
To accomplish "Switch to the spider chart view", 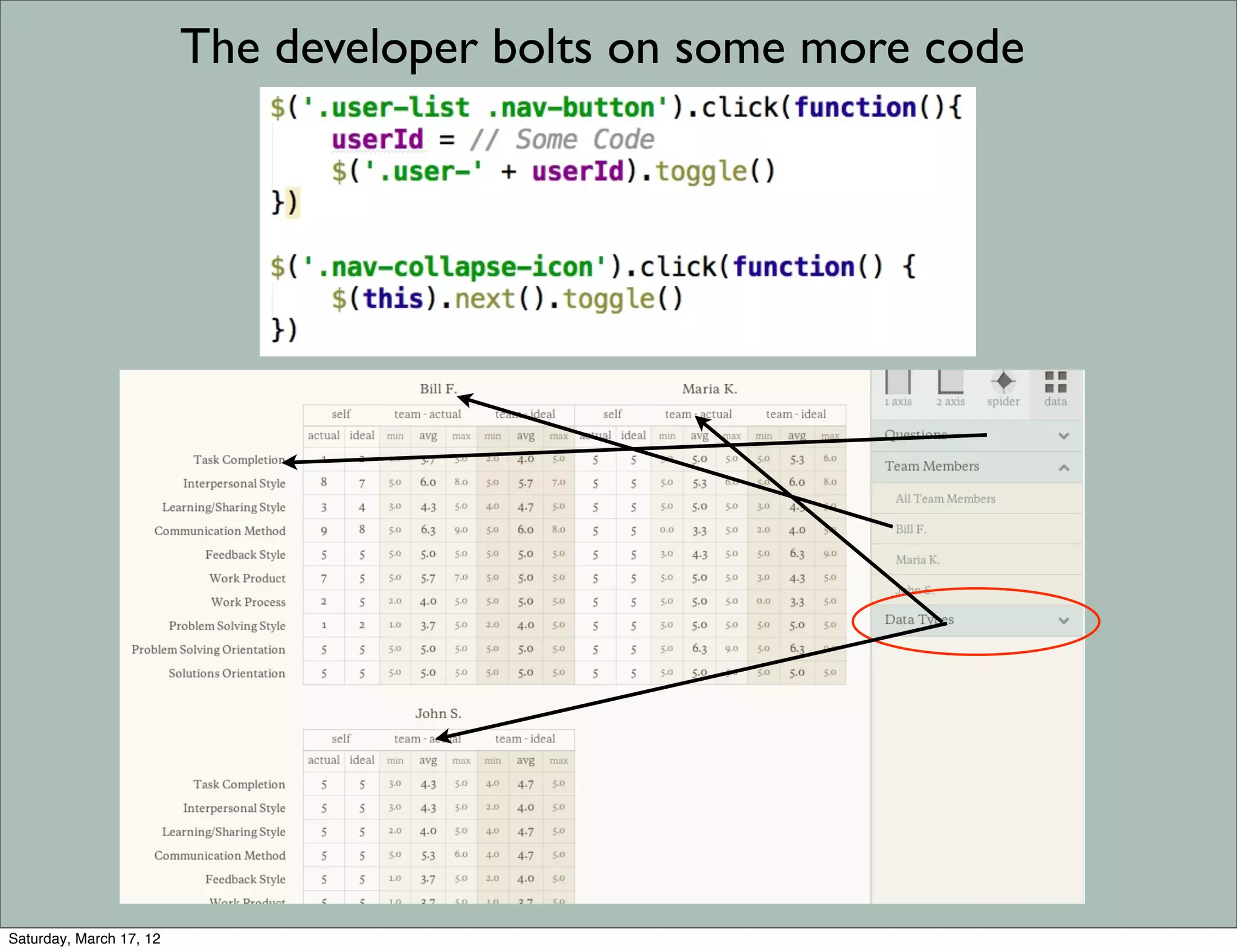I will 1003,389.
